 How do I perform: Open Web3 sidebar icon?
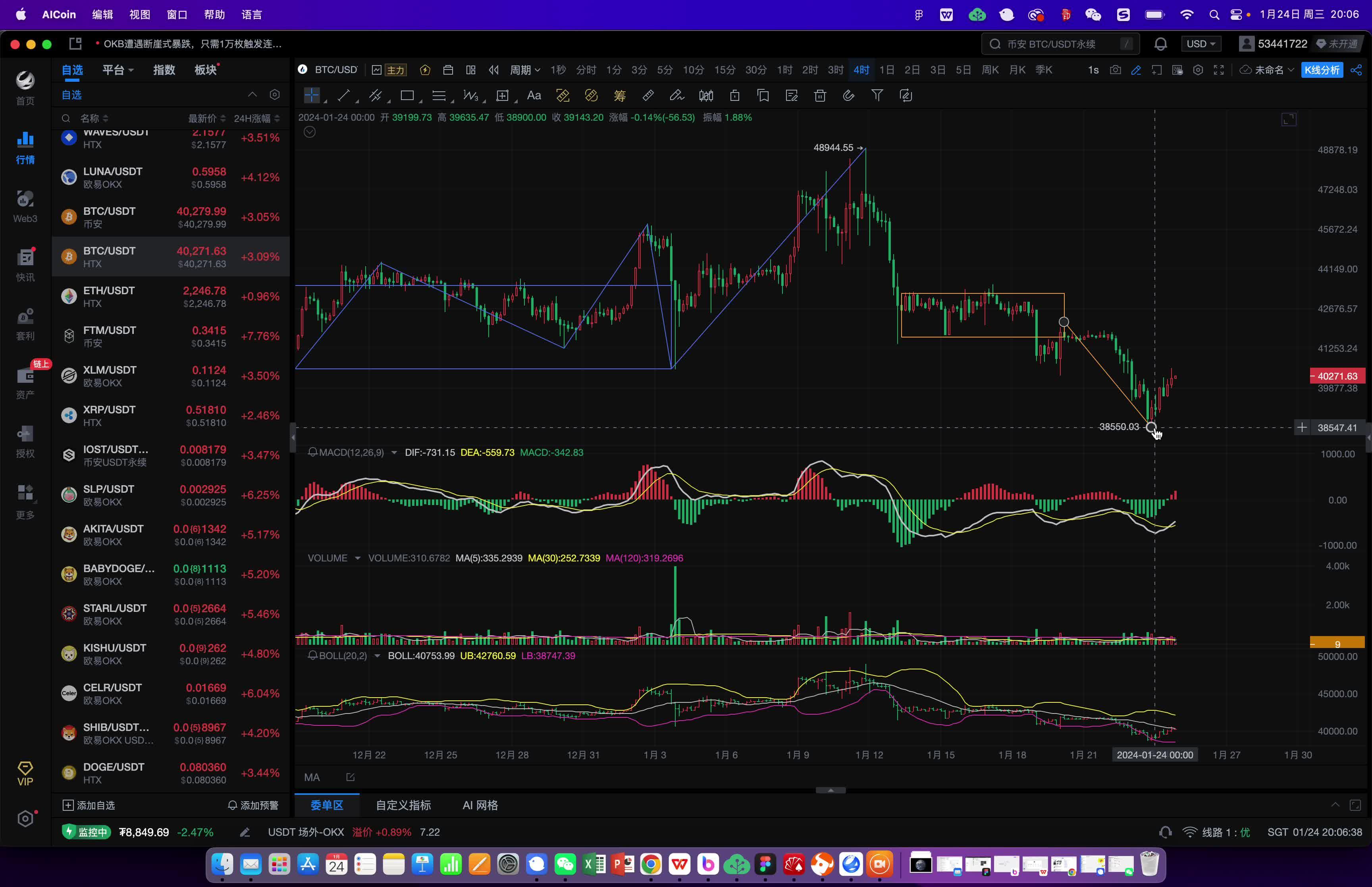pos(25,207)
